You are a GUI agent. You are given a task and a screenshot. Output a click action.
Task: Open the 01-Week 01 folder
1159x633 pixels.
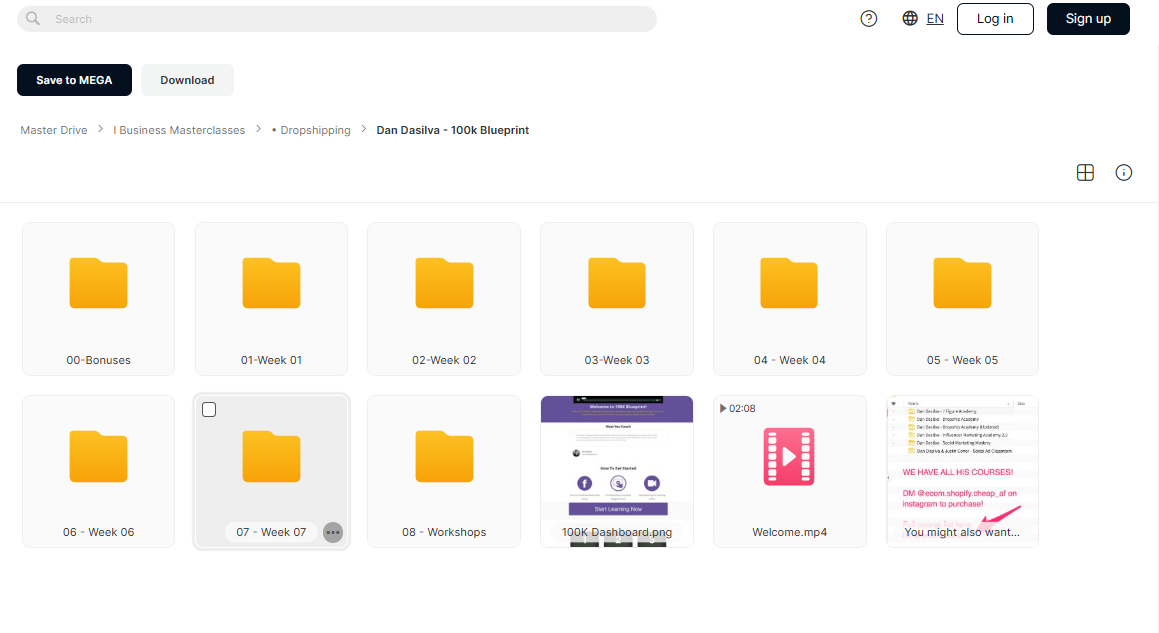tap(271, 299)
